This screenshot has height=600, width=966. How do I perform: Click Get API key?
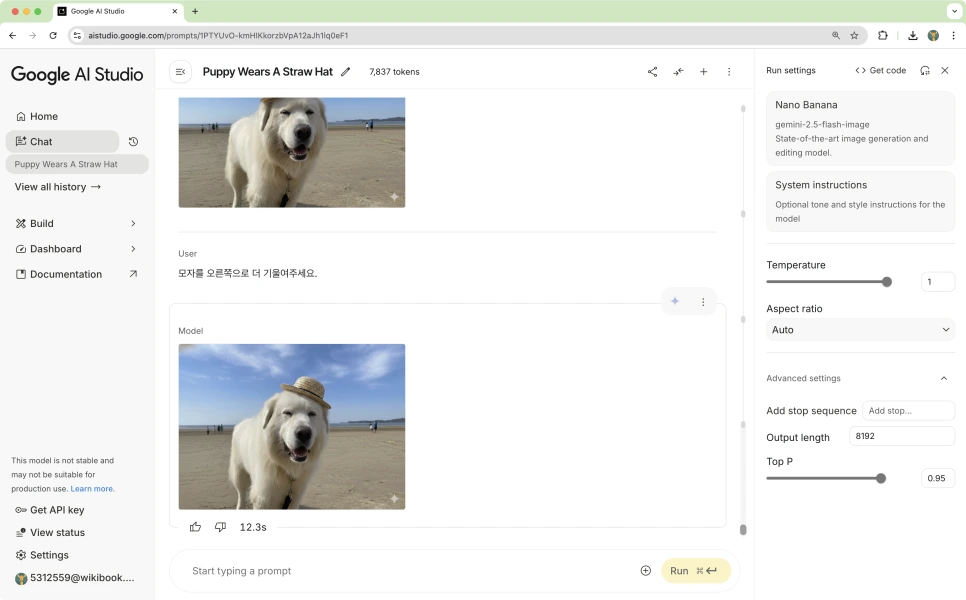coord(50,510)
